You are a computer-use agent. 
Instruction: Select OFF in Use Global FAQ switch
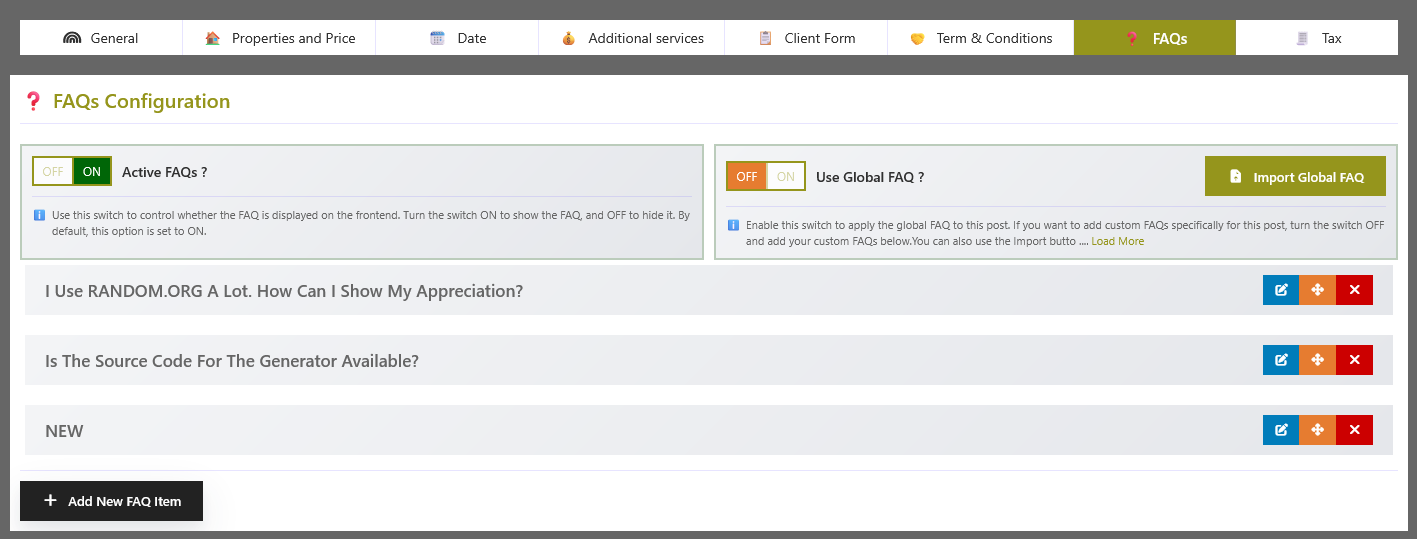tap(747, 176)
